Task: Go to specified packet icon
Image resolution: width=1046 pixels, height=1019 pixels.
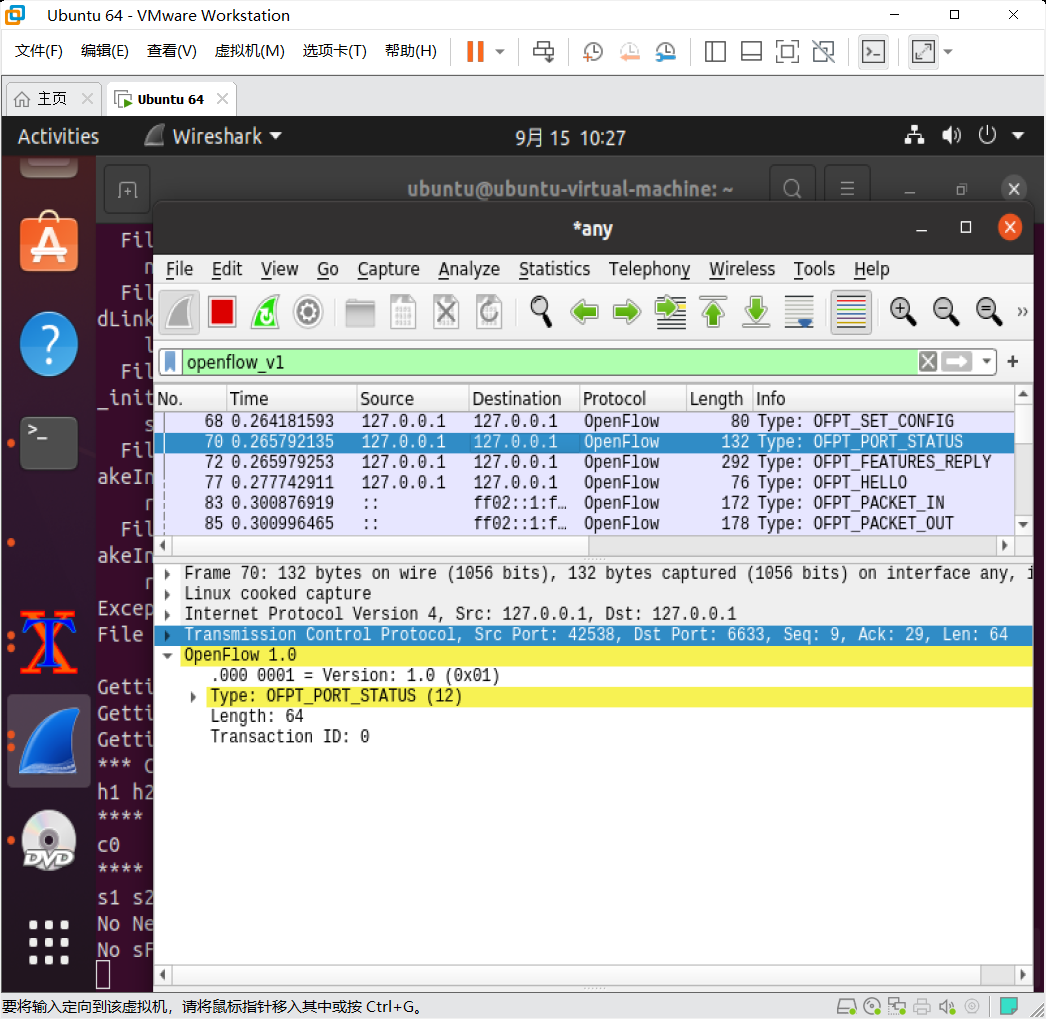Action: tap(670, 312)
